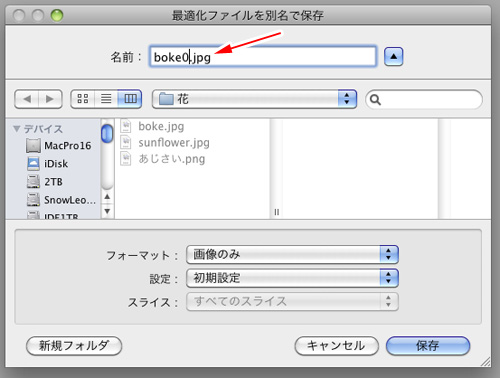
Task: Click the window resize grip
Action: pos(485,362)
